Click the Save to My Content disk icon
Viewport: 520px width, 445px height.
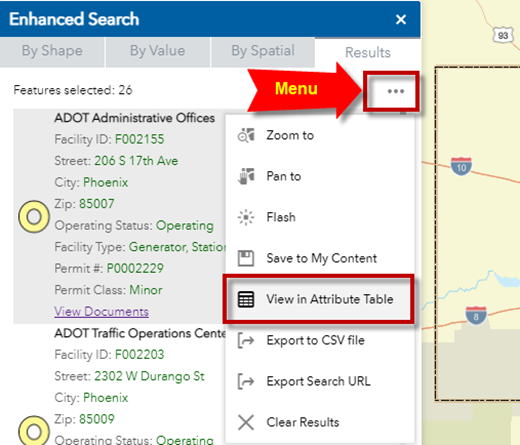(246, 258)
